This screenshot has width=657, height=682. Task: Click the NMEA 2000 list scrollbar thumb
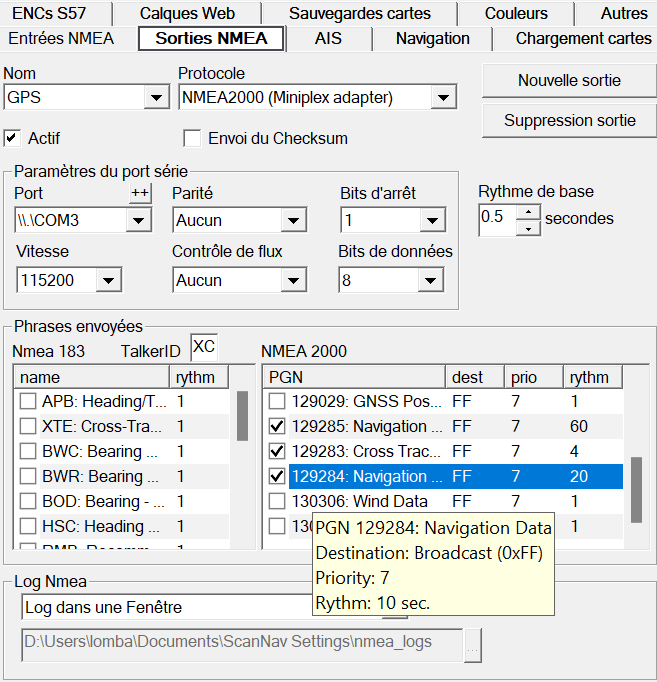(636, 490)
